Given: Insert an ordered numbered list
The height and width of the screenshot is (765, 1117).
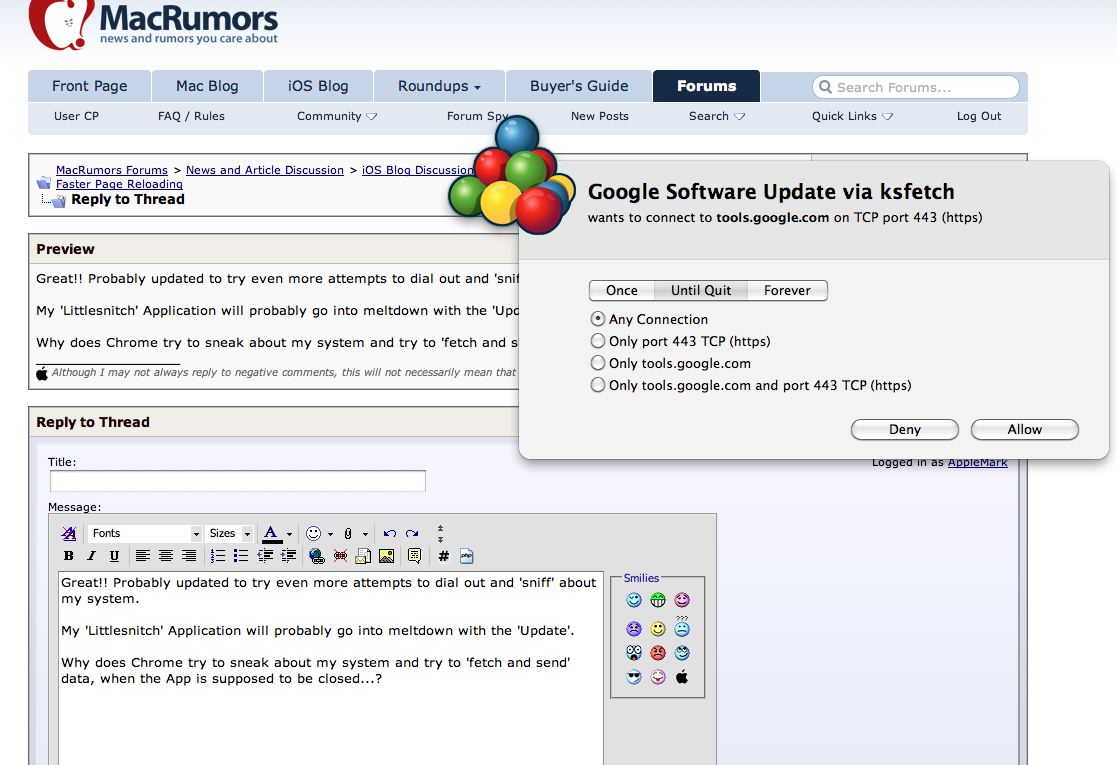Looking at the screenshot, I should 218,556.
